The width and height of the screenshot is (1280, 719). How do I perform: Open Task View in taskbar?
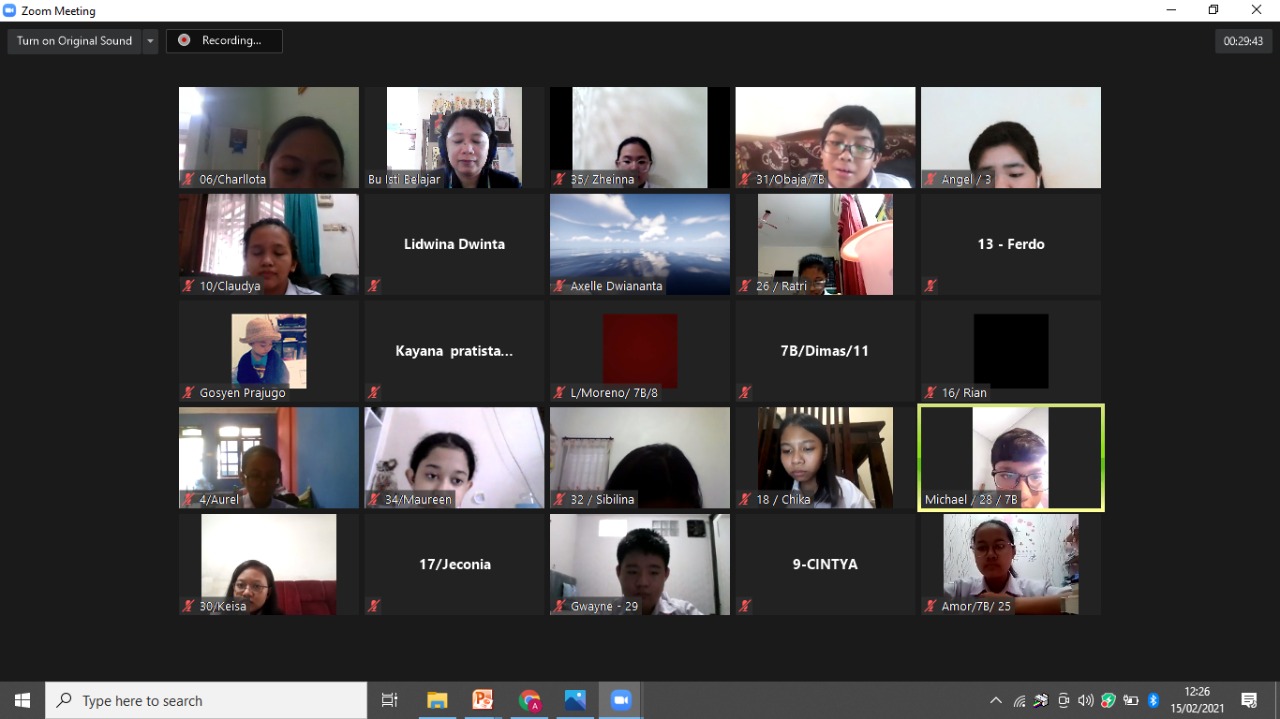390,700
